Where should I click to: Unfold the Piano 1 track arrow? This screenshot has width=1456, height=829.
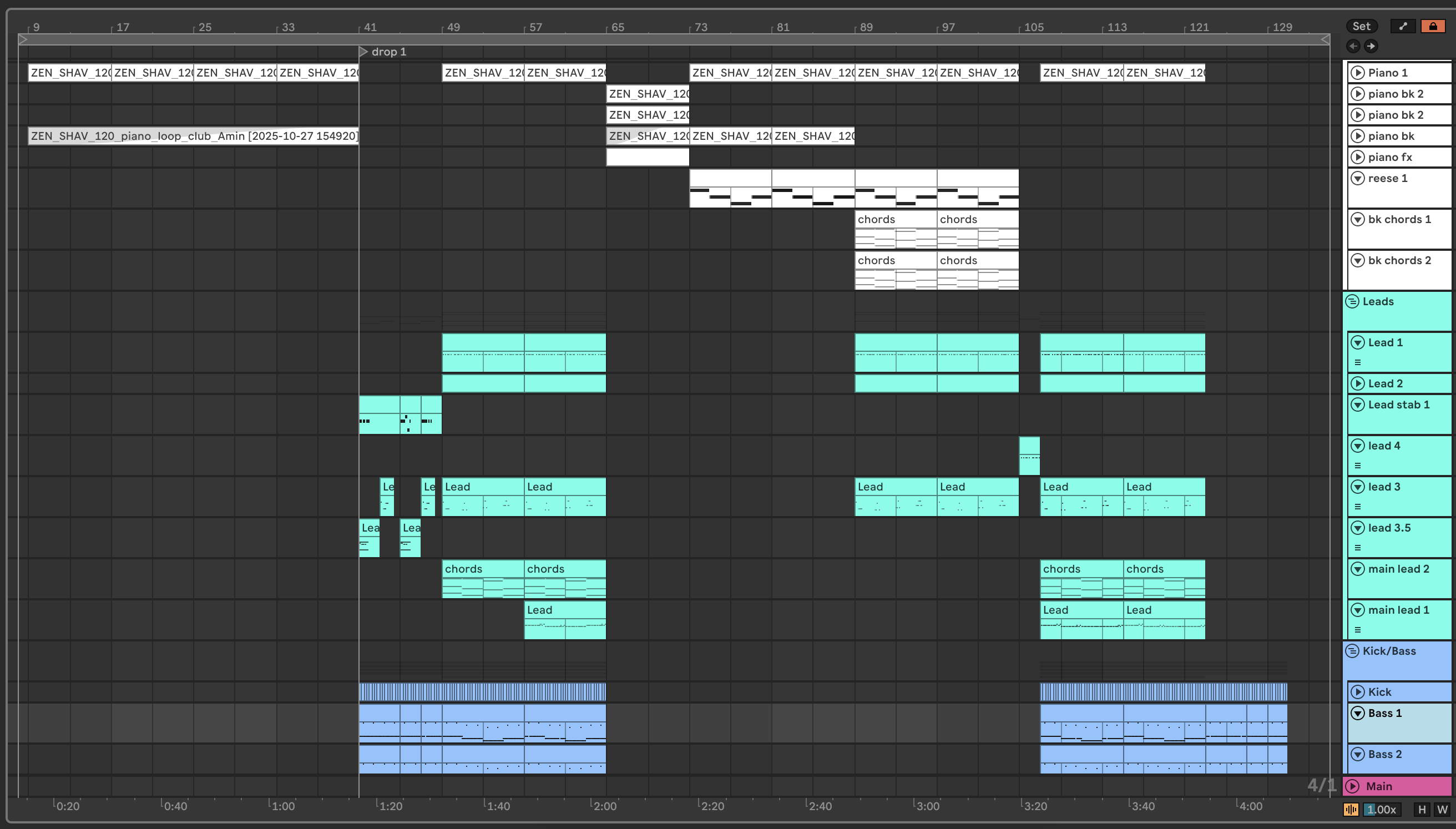tap(1358, 72)
